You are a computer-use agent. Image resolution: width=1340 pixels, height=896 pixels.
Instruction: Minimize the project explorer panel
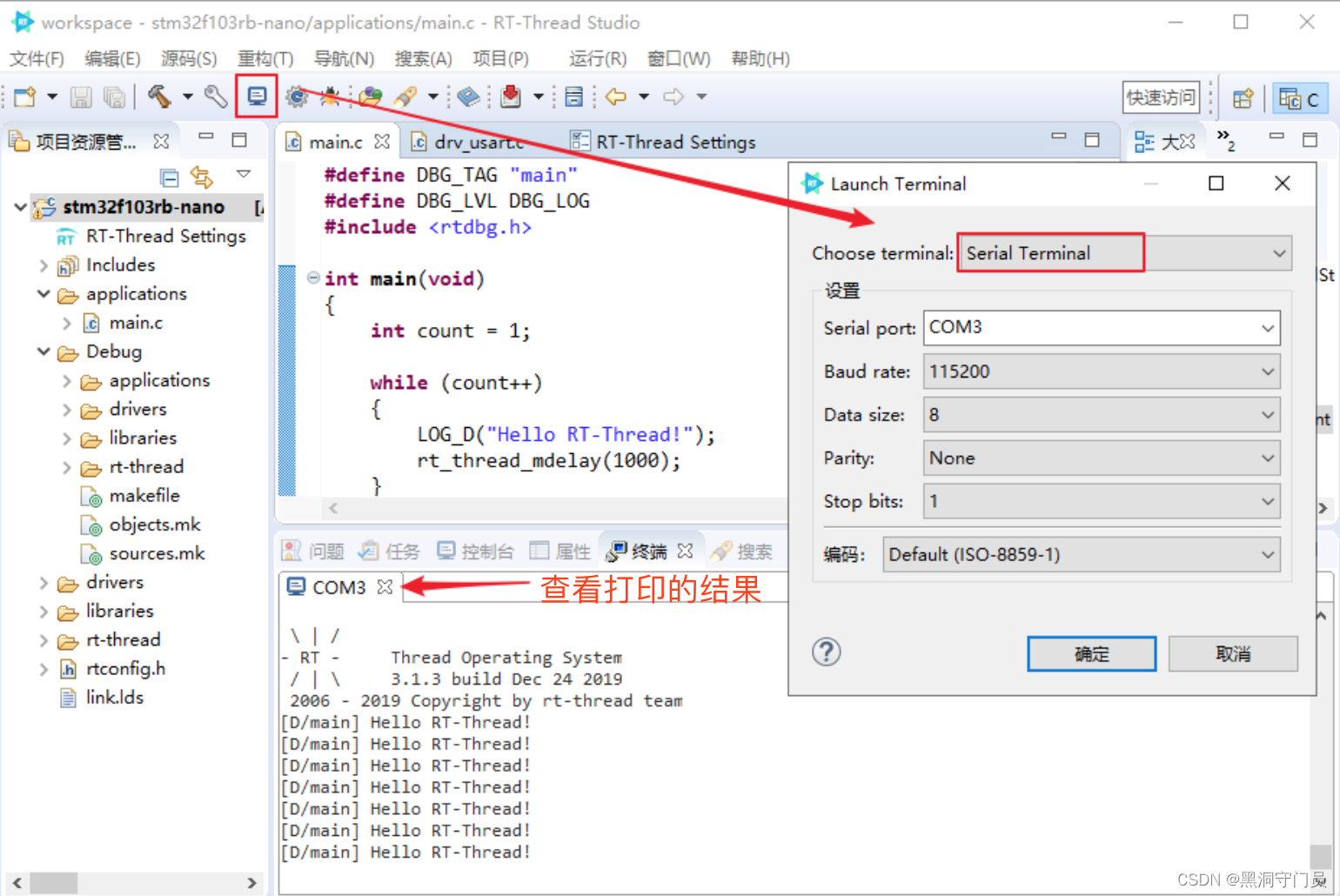[x=206, y=137]
